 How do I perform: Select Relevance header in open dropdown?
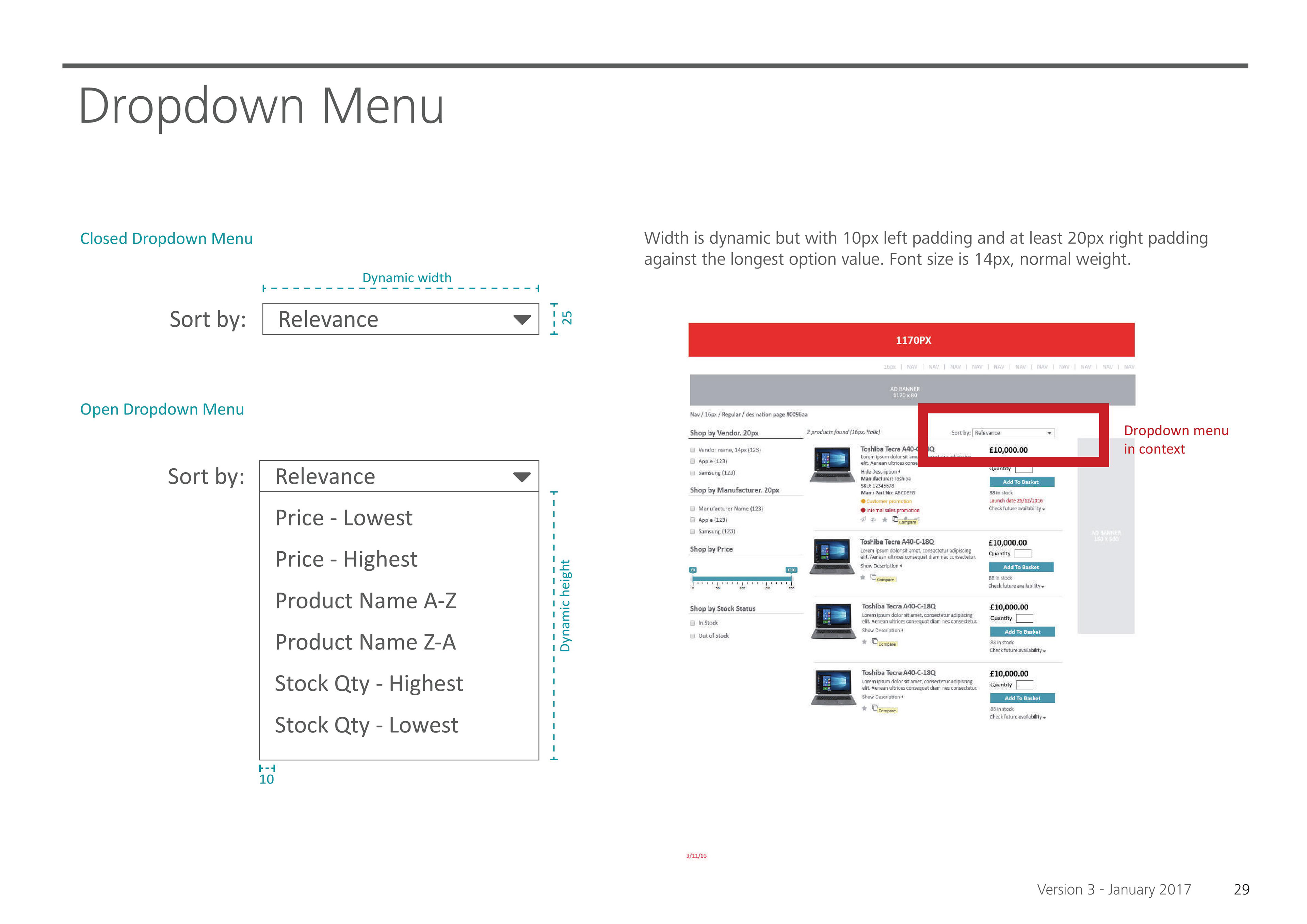[x=399, y=476]
